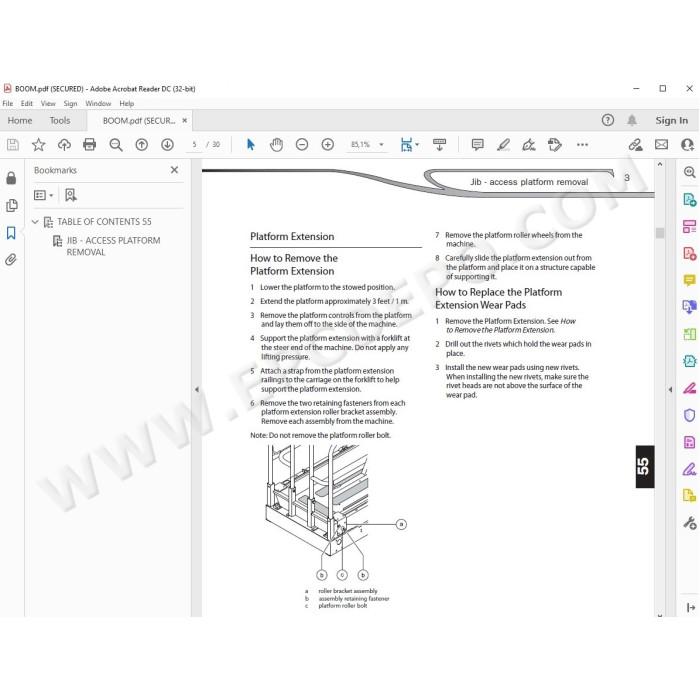
Task: Zoom in with plus icon
Action: (328, 145)
